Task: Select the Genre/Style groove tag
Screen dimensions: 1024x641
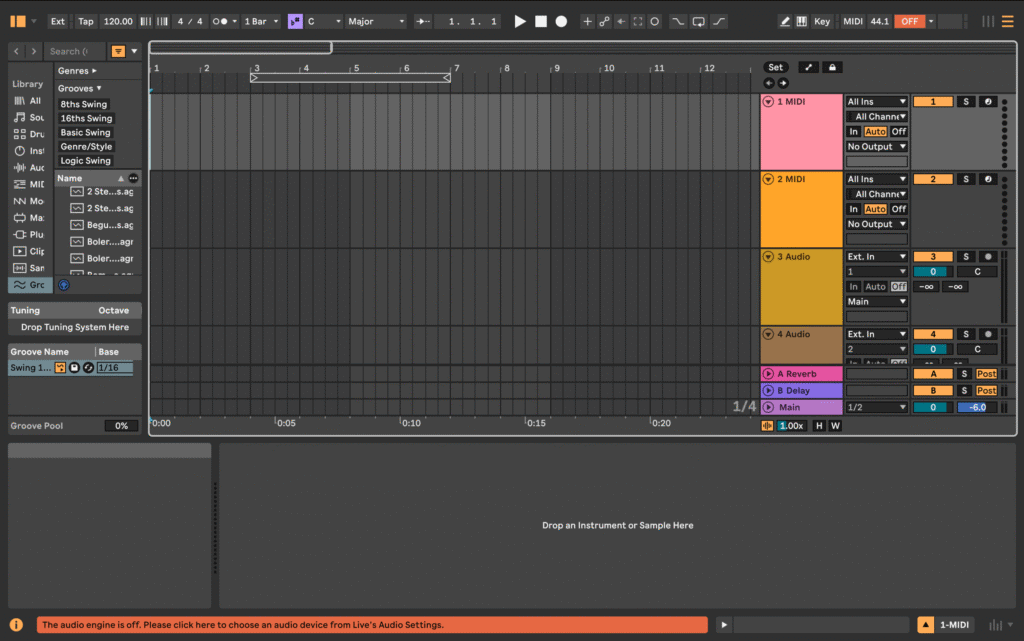Action: tap(86, 147)
